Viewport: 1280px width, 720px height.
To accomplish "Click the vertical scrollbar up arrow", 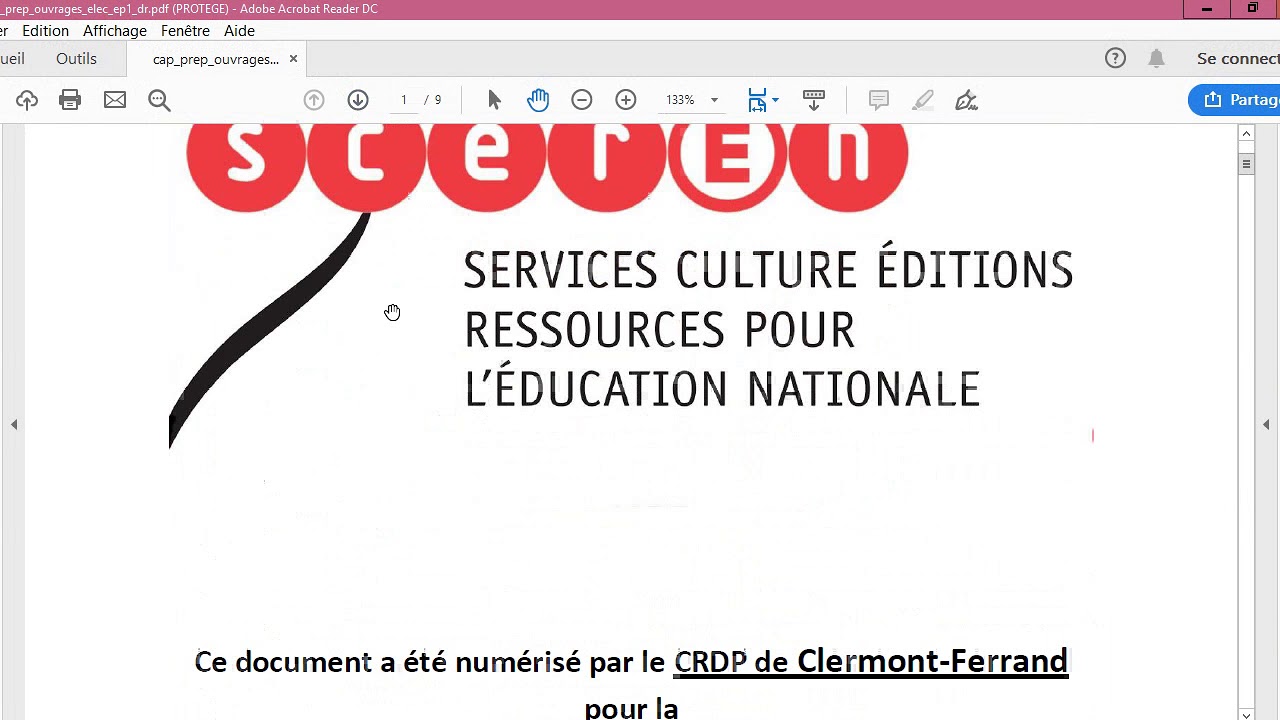I will click(1246, 133).
